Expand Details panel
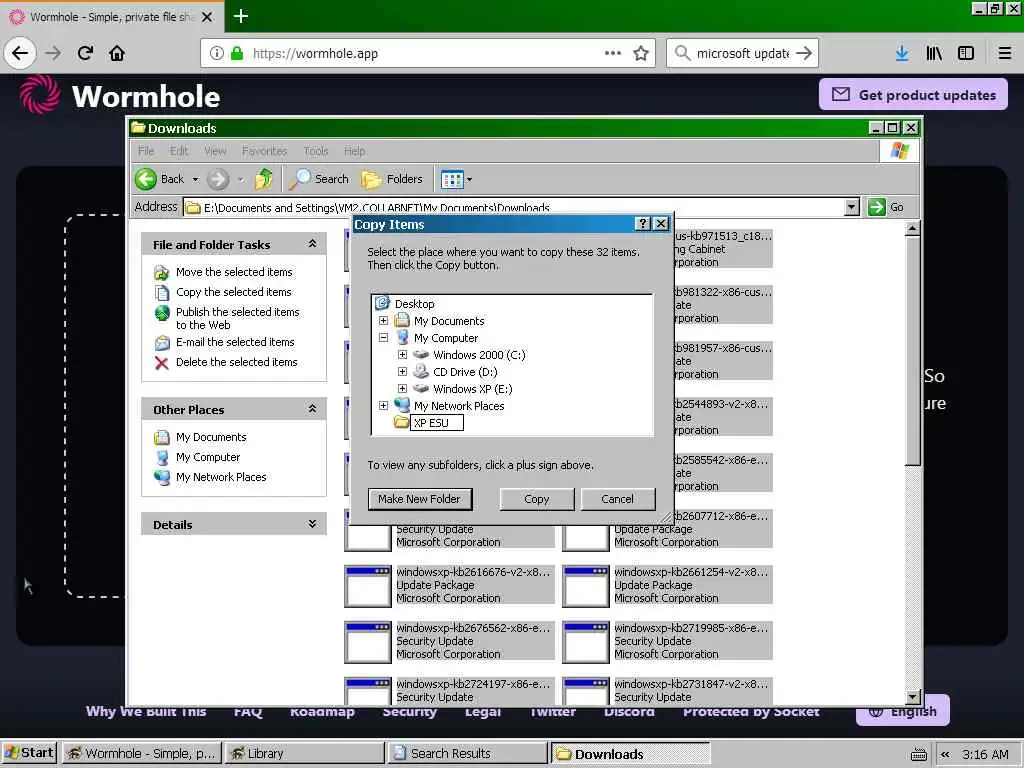The height and width of the screenshot is (768, 1024). click(x=312, y=524)
